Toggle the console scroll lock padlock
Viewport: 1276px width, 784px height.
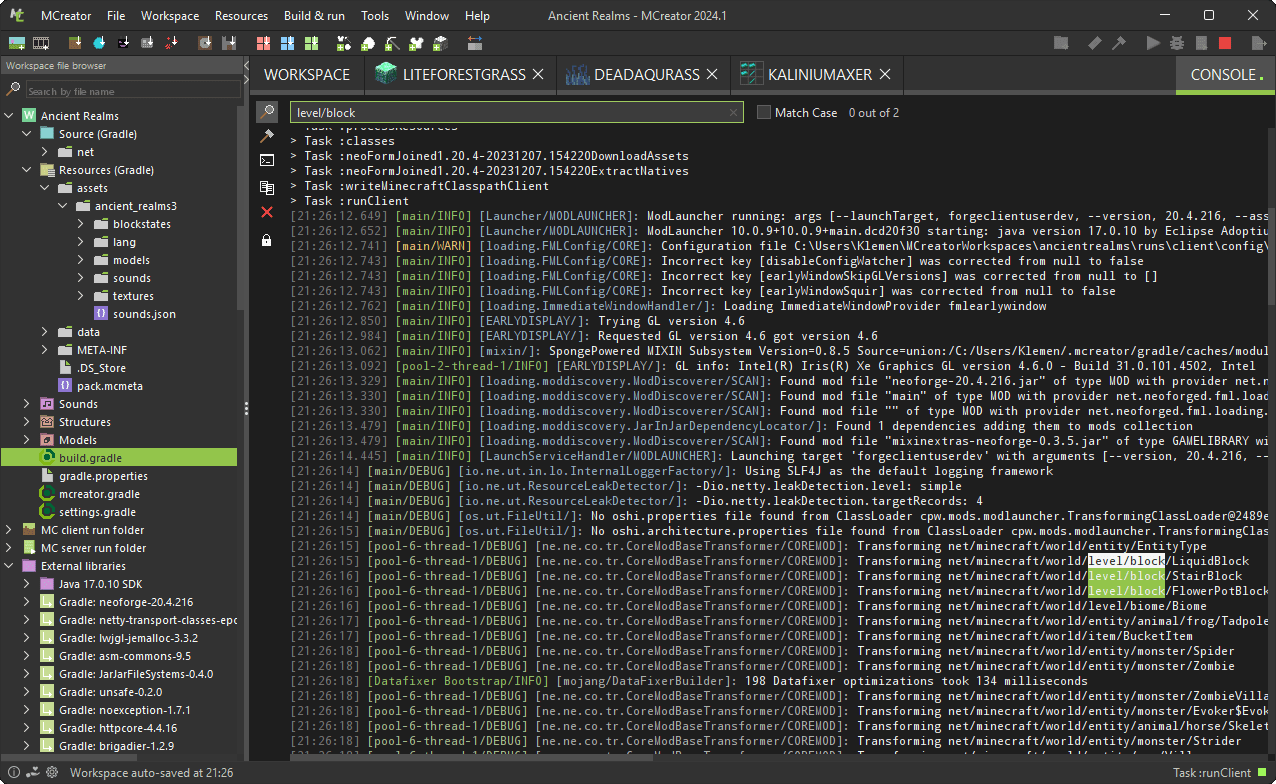point(266,240)
